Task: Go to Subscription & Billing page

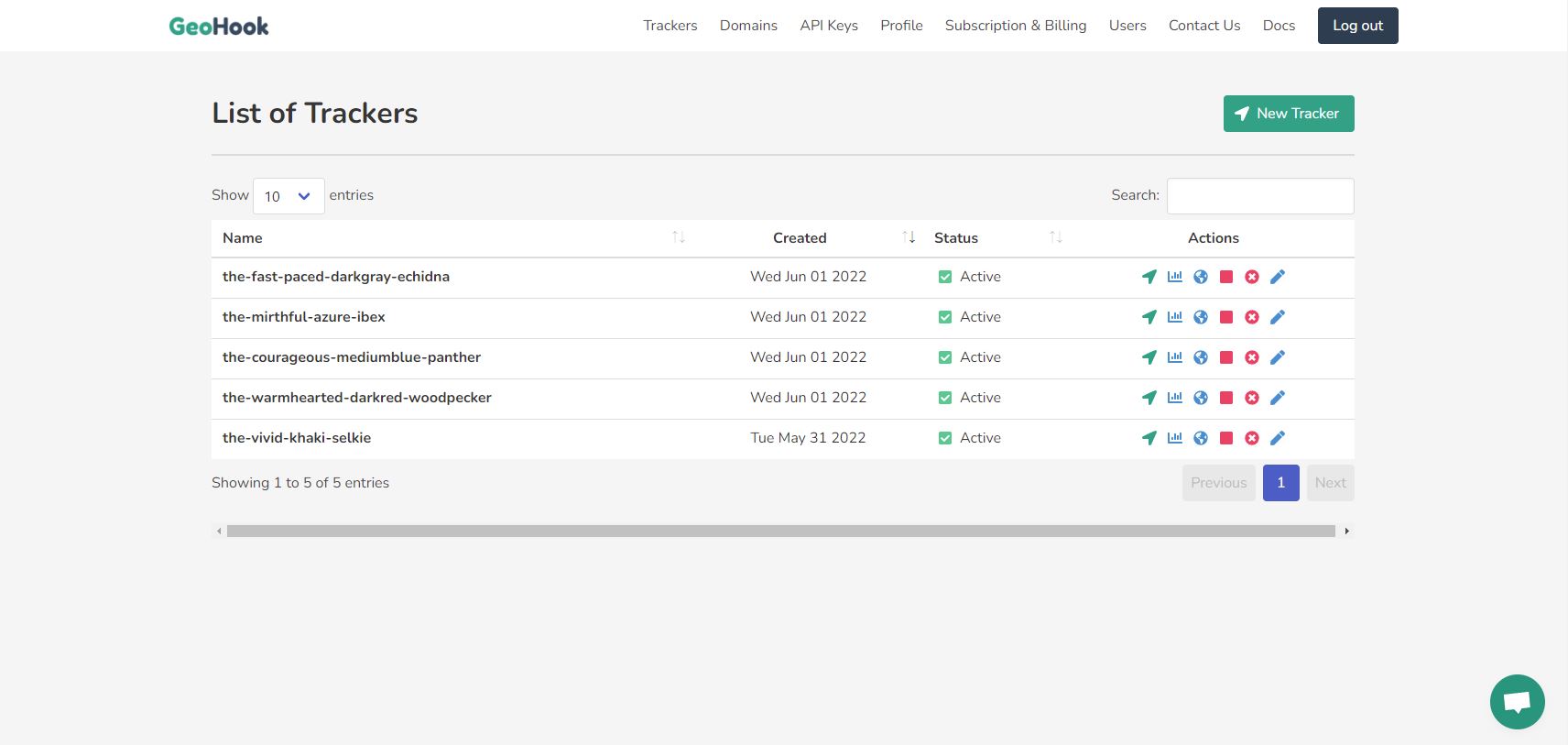Action: pyautogui.click(x=1016, y=26)
